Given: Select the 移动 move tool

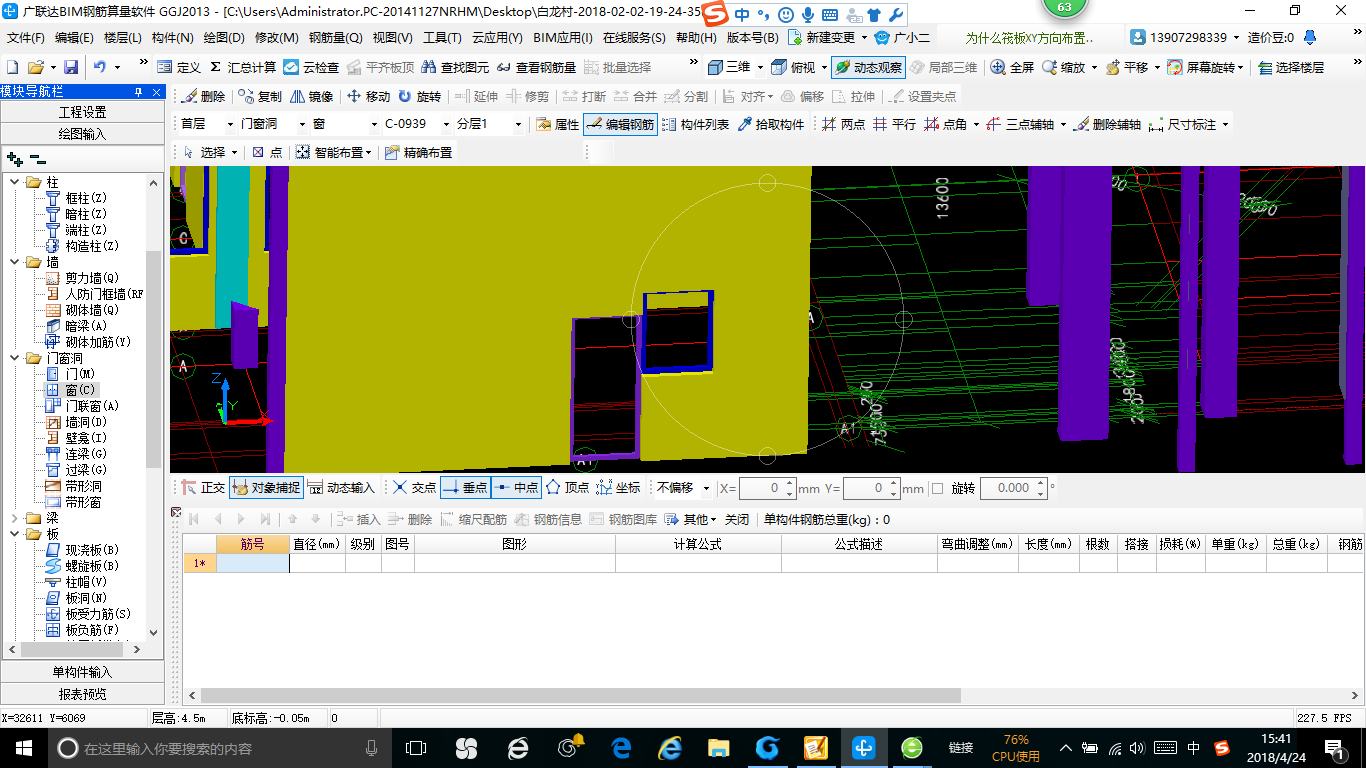Looking at the screenshot, I should pos(368,96).
